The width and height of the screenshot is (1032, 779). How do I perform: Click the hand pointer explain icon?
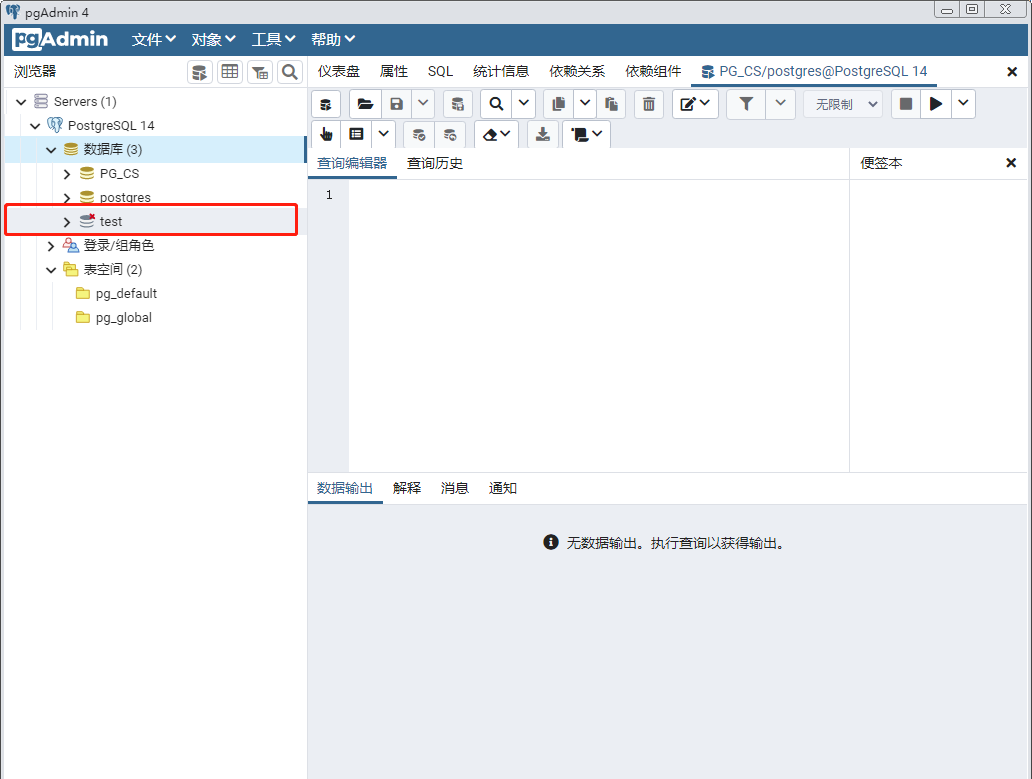(x=326, y=134)
